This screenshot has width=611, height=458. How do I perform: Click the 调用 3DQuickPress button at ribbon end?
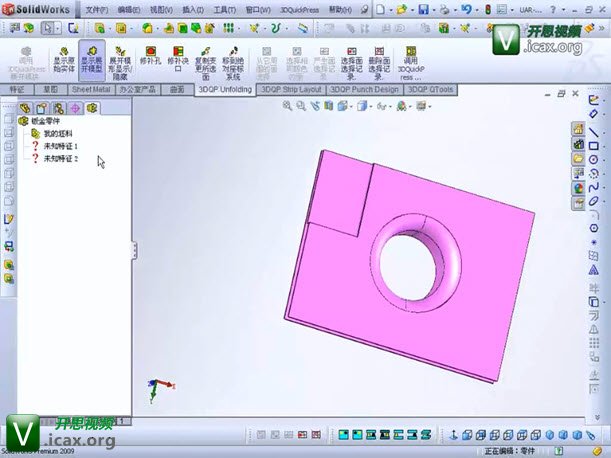click(411, 63)
